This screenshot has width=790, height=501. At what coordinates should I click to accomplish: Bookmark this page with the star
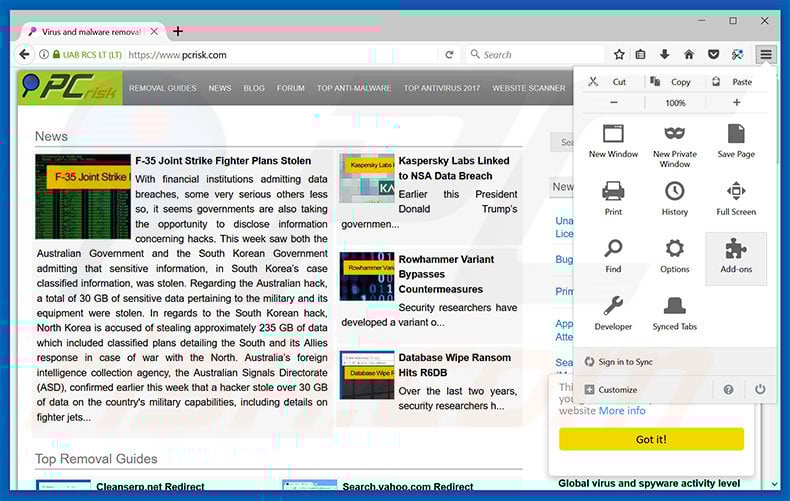point(619,54)
